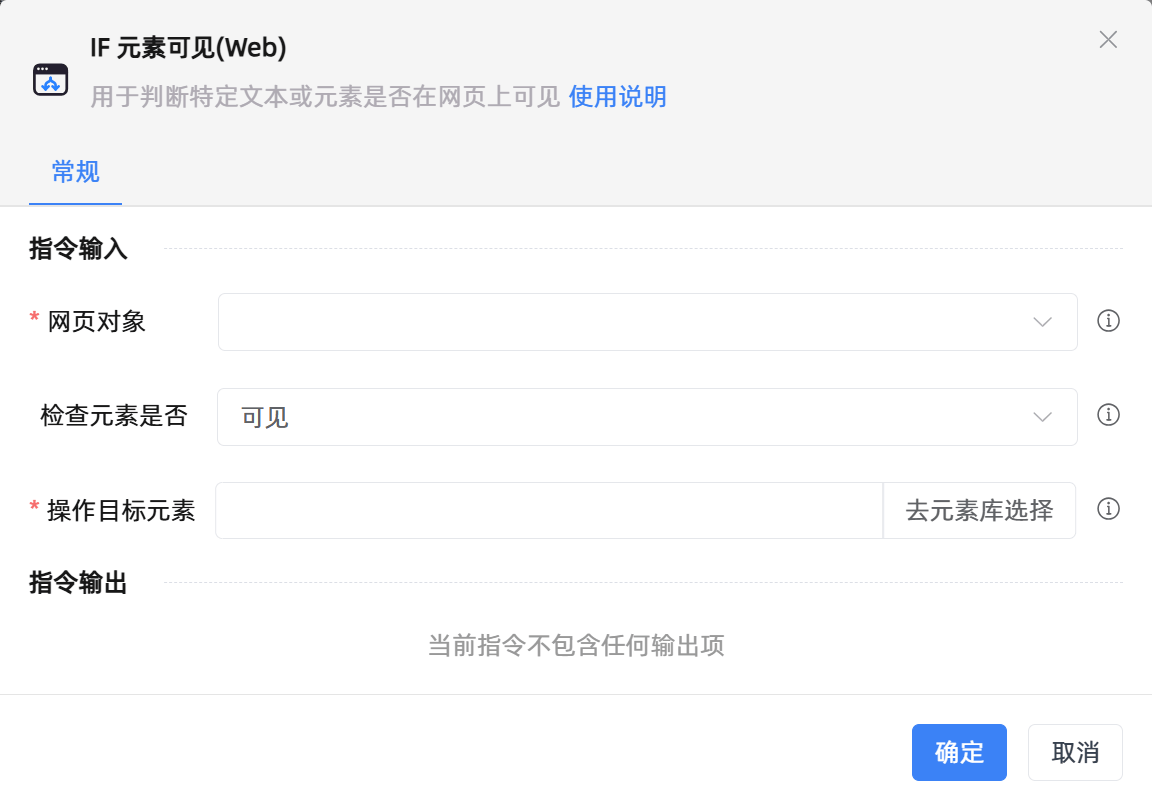
Task: Click info icon beside 操作目标元素 field
Action: [x=1108, y=509]
